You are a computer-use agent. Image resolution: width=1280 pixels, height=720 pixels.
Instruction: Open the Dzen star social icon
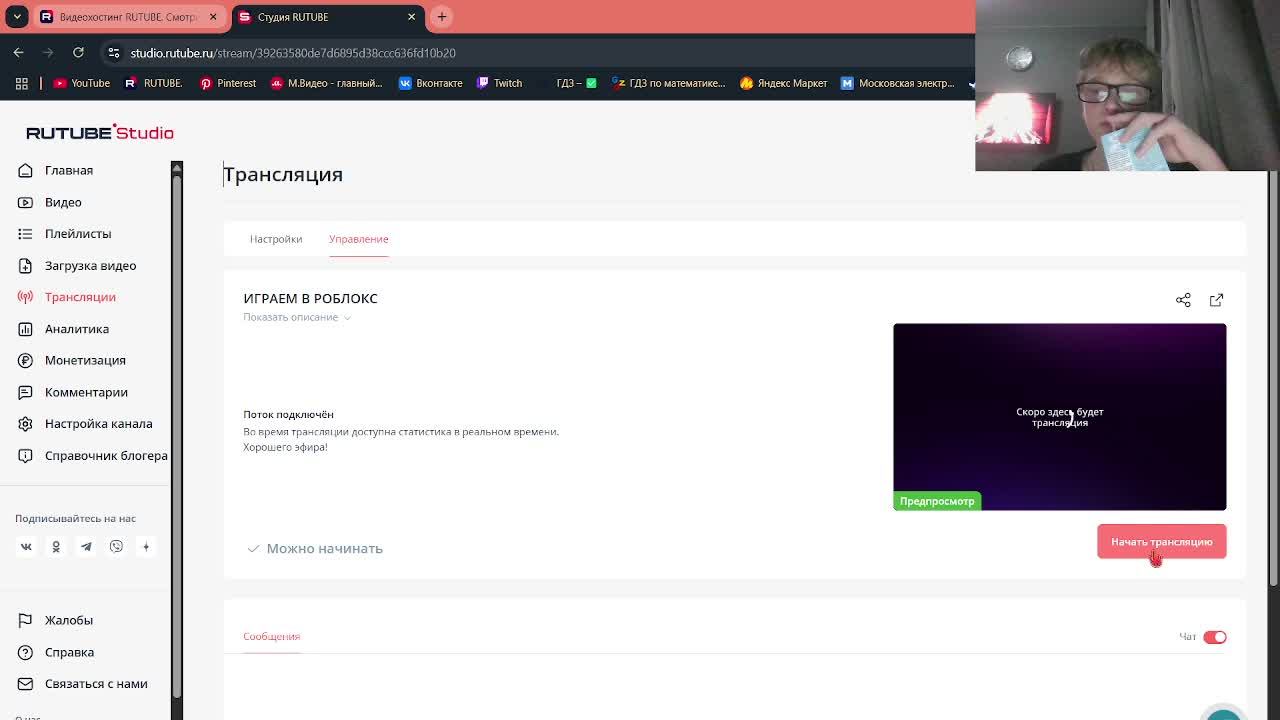pos(146,547)
